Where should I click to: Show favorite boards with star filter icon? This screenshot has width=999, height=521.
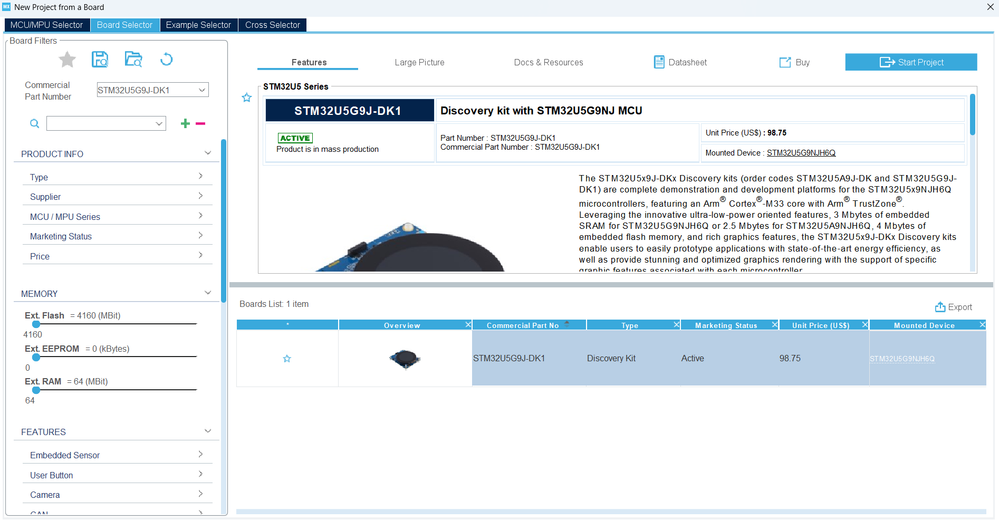point(67,60)
